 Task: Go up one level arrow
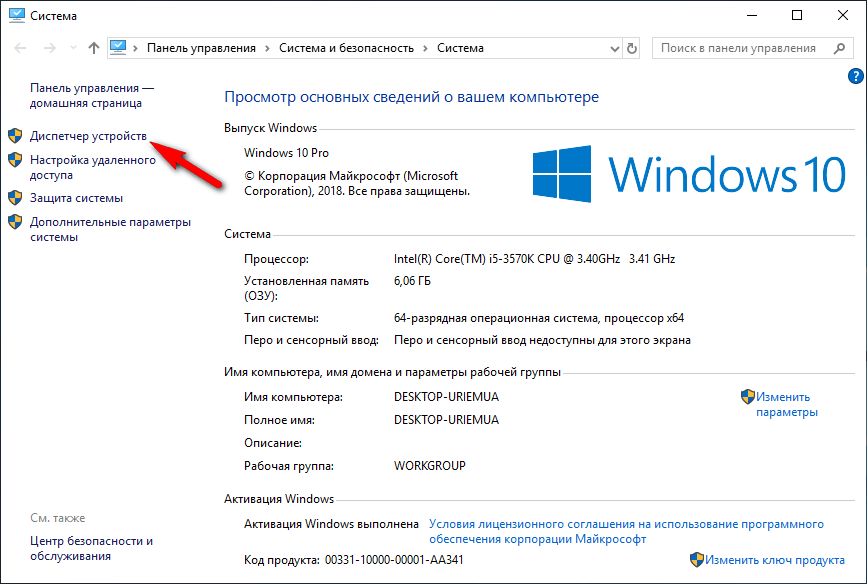click(x=93, y=48)
